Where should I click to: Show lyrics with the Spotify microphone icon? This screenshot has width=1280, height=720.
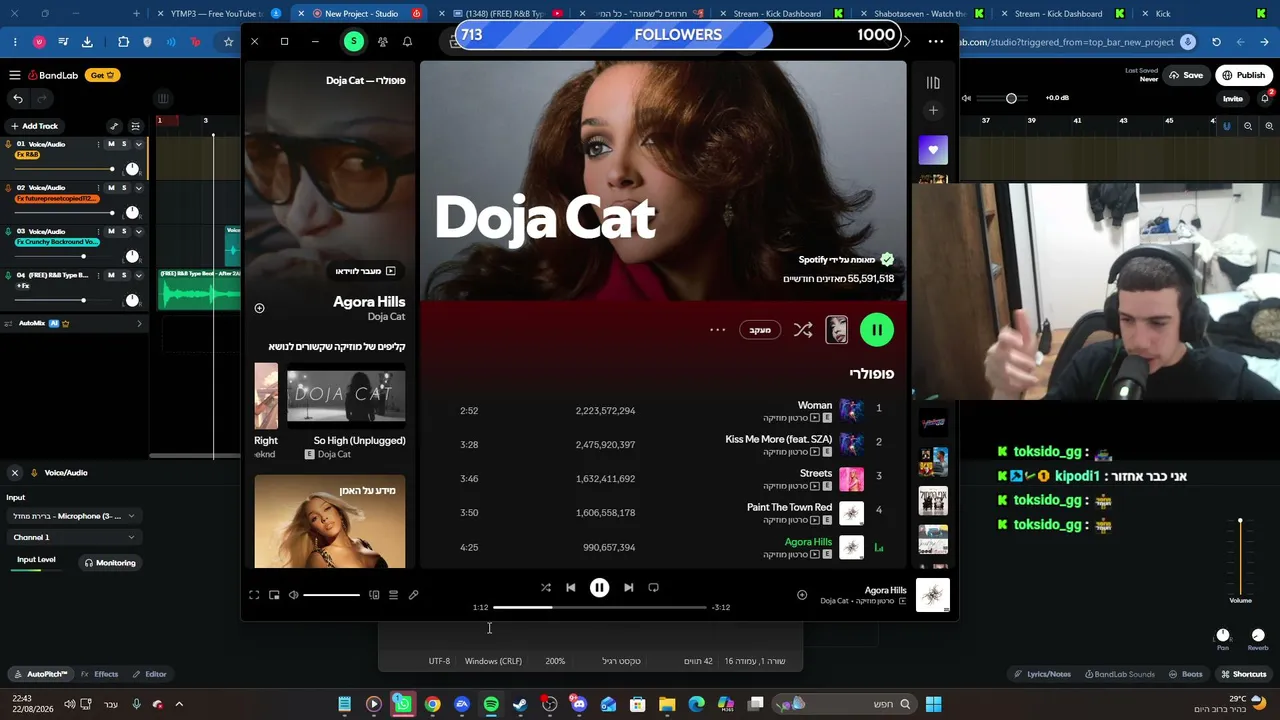pyautogui.click(x=413, y=595)
